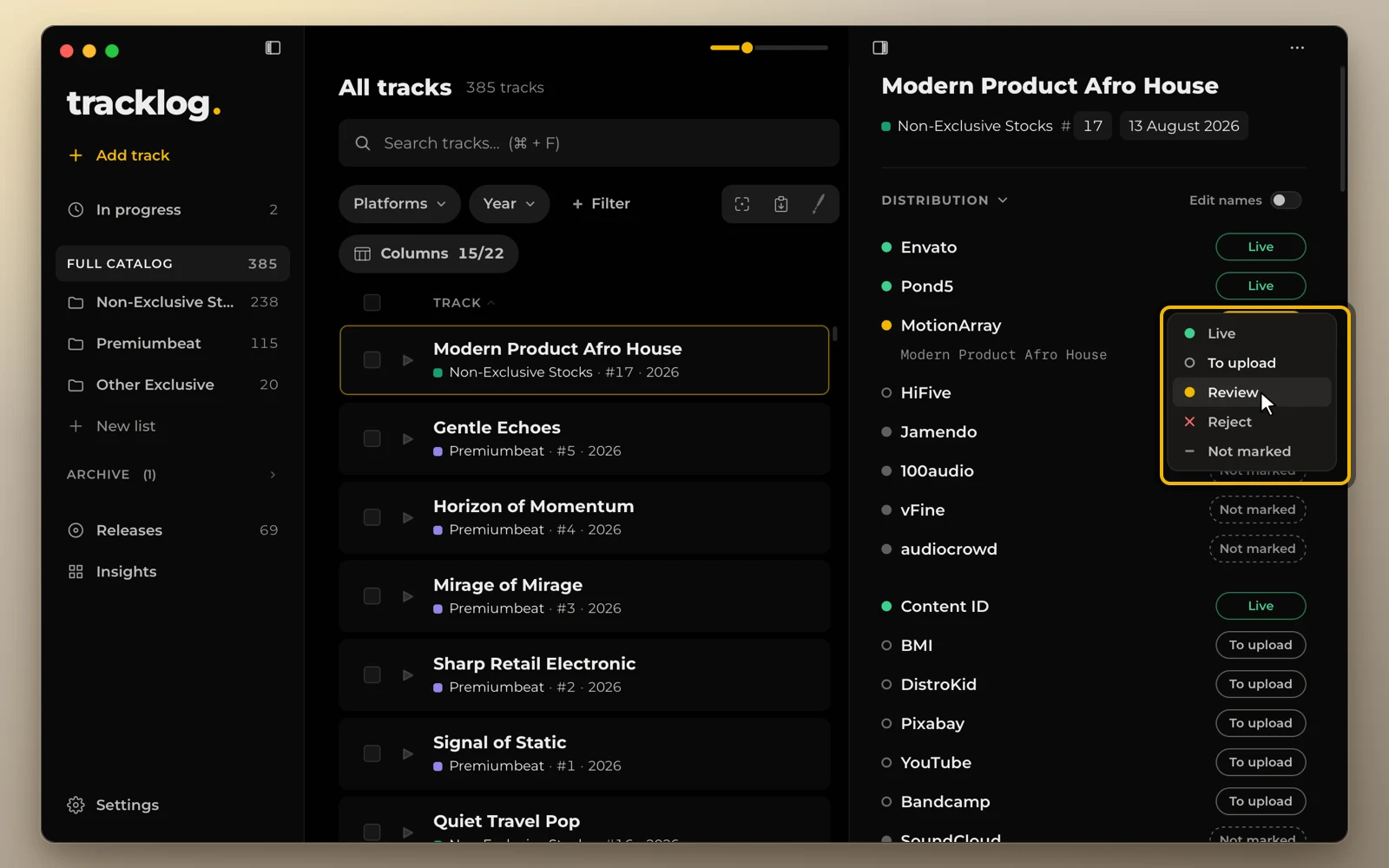Toggle the right detail panel icon

coord(880,48)
